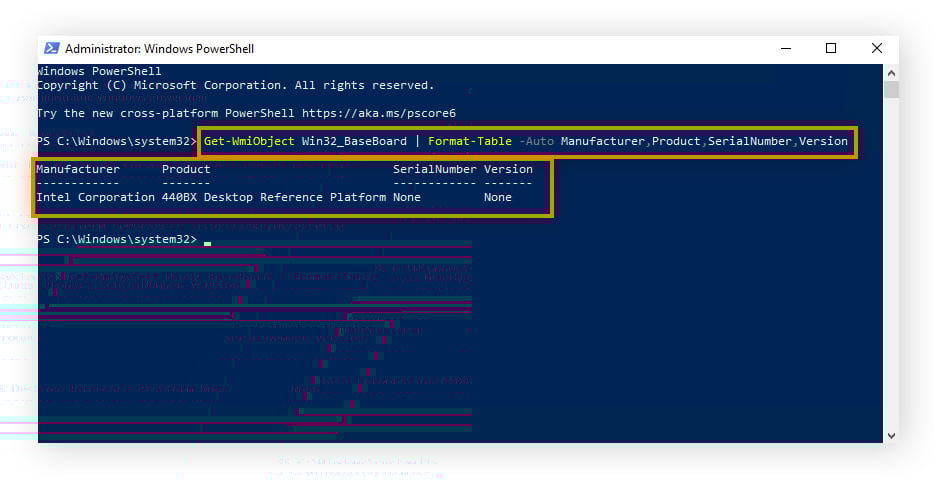Click the scrollbar up arrow
The width and height of the screenshot is (935, 485).
tap(891, 72)
